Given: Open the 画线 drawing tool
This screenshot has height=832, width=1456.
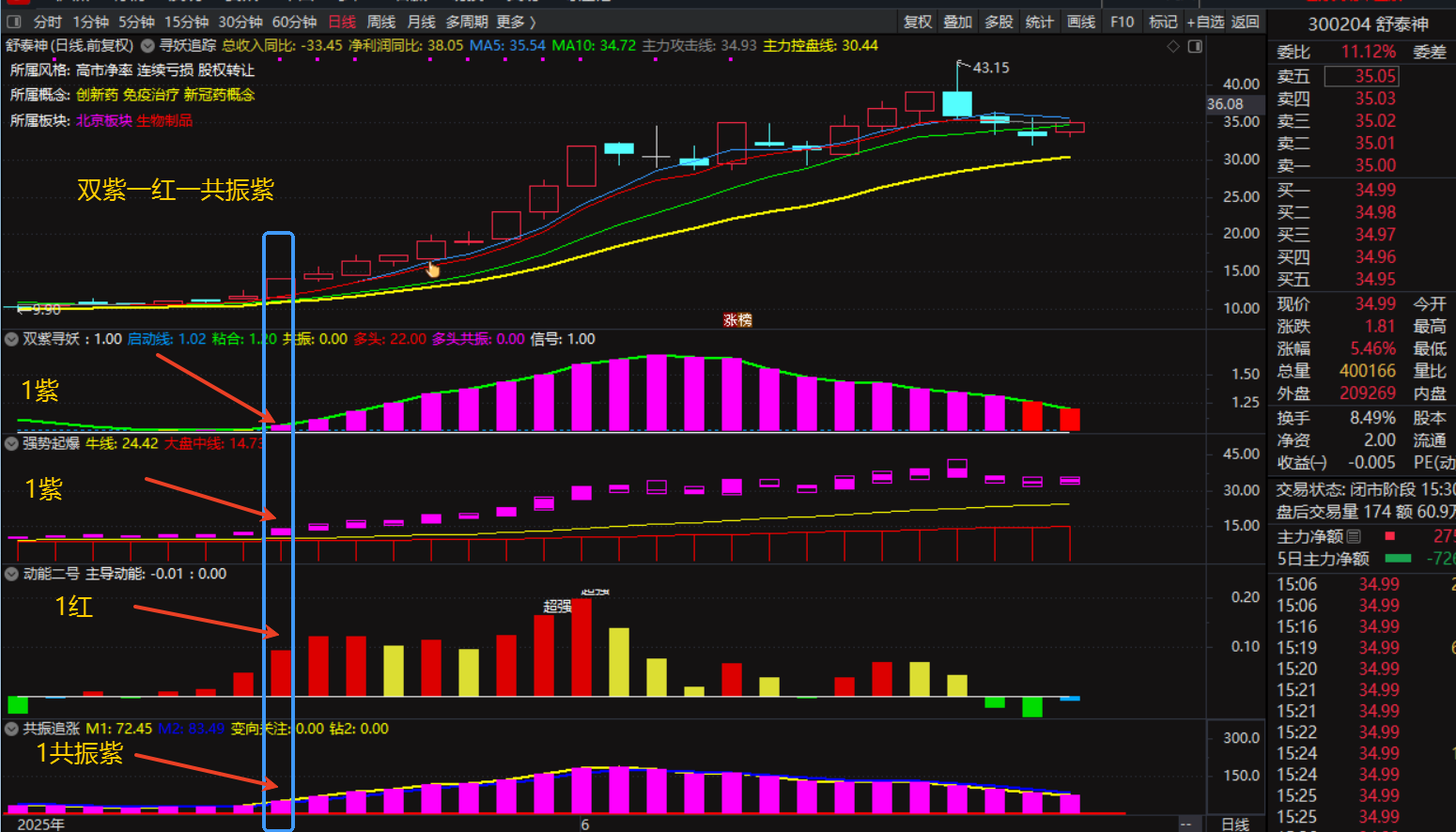Looking at the screenshot, I should click(1081, 22).
